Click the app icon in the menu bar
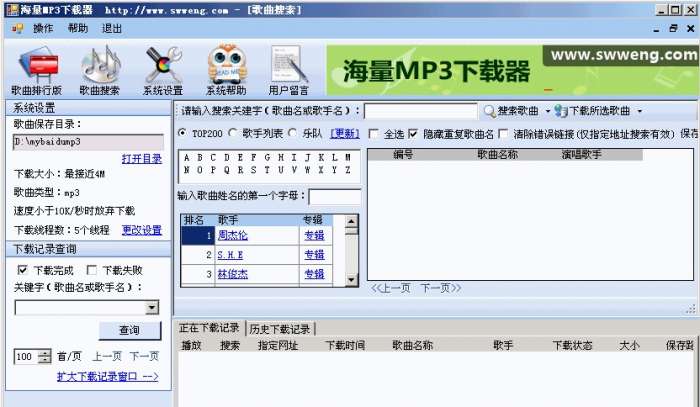The width and height of the screenshot is (700, 407). tap(17, 29)
